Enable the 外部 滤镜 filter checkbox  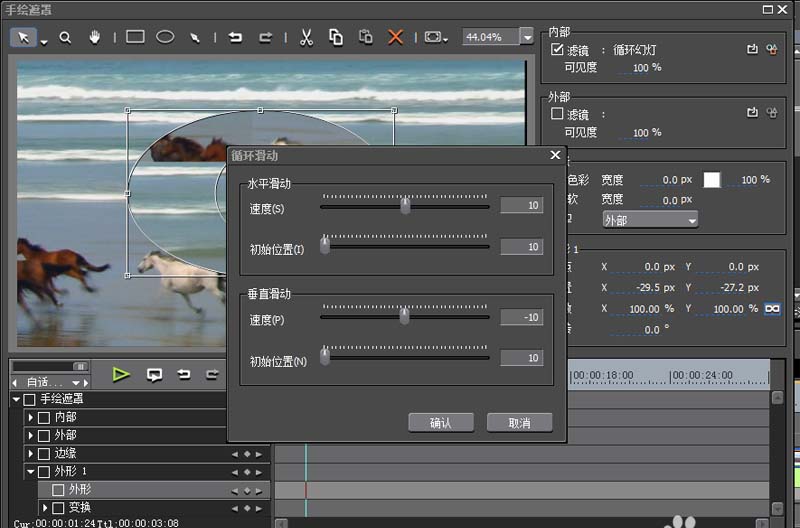click(x=557, y=114)
